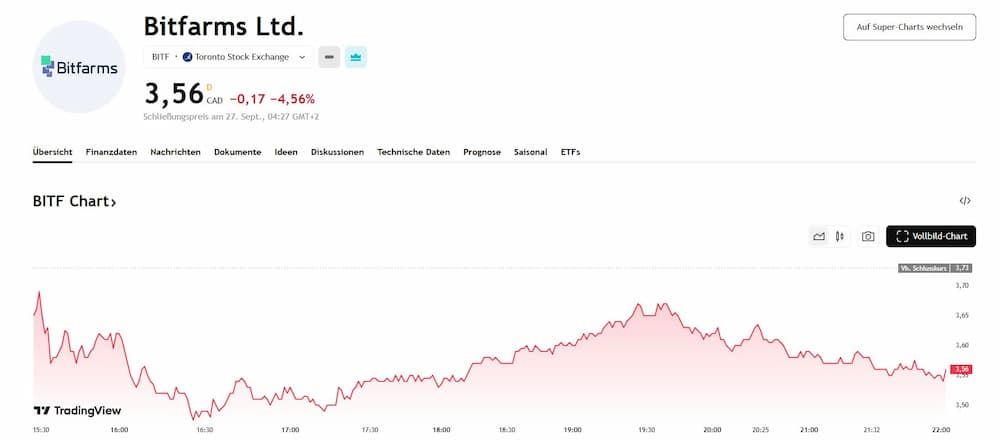
Task: Switch to the Nachrichten tab
Action: (x=175, y=152)
